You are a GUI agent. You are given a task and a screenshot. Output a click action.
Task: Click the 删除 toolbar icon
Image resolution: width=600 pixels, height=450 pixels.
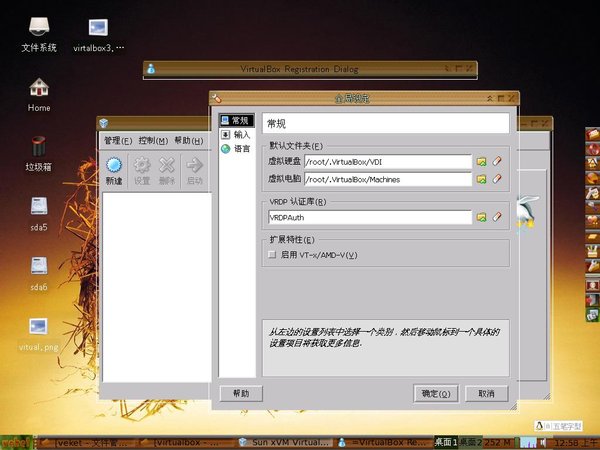click(167, 171)
